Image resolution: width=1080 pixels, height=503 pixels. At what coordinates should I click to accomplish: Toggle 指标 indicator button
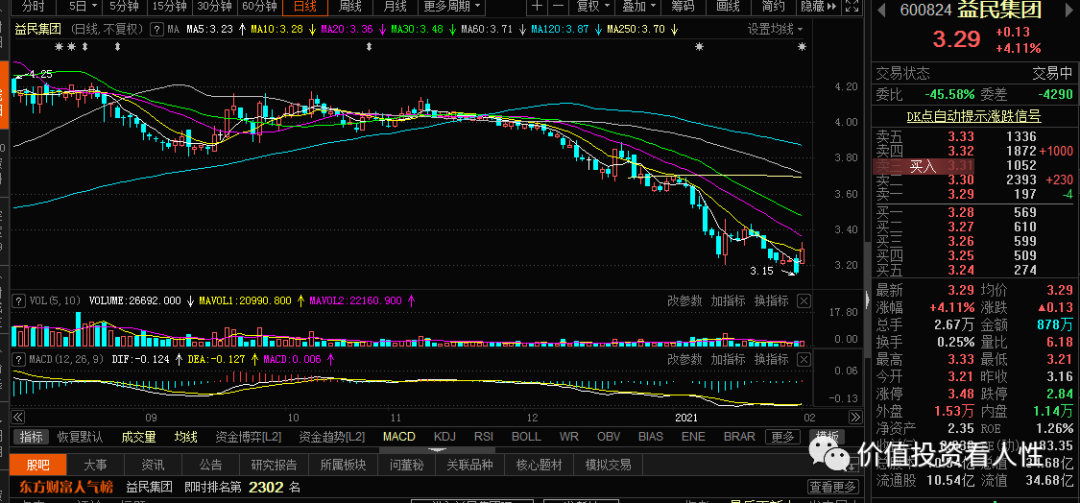[31, 437]
